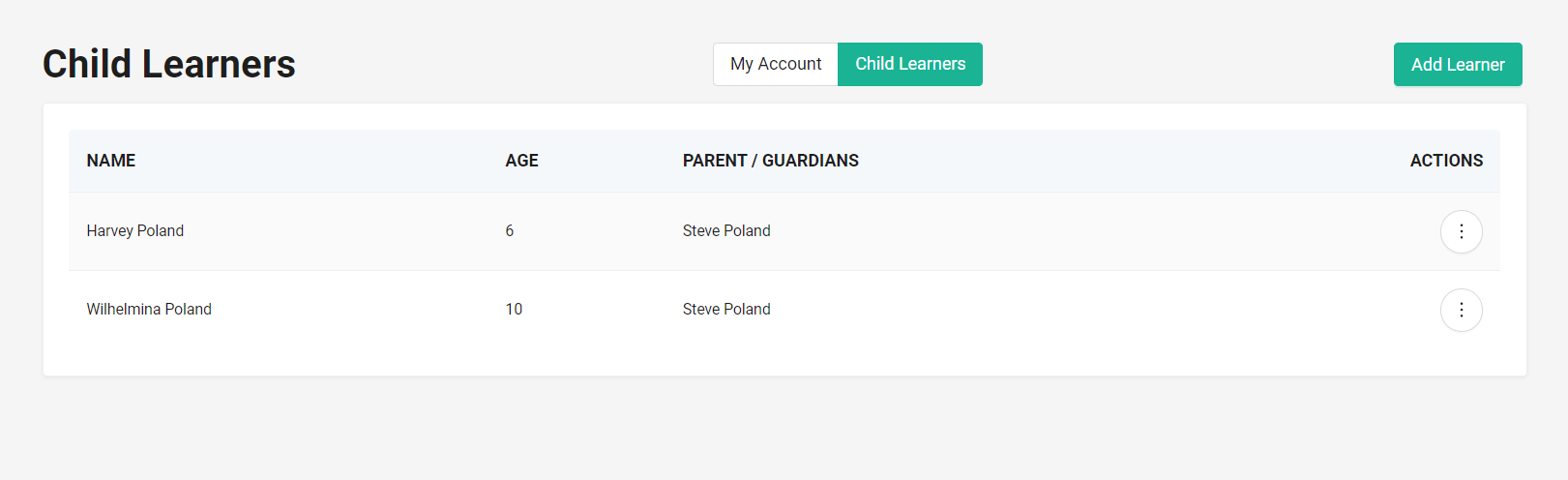
Task: Click blank header area between My Account and title
Action: (503, 64)
